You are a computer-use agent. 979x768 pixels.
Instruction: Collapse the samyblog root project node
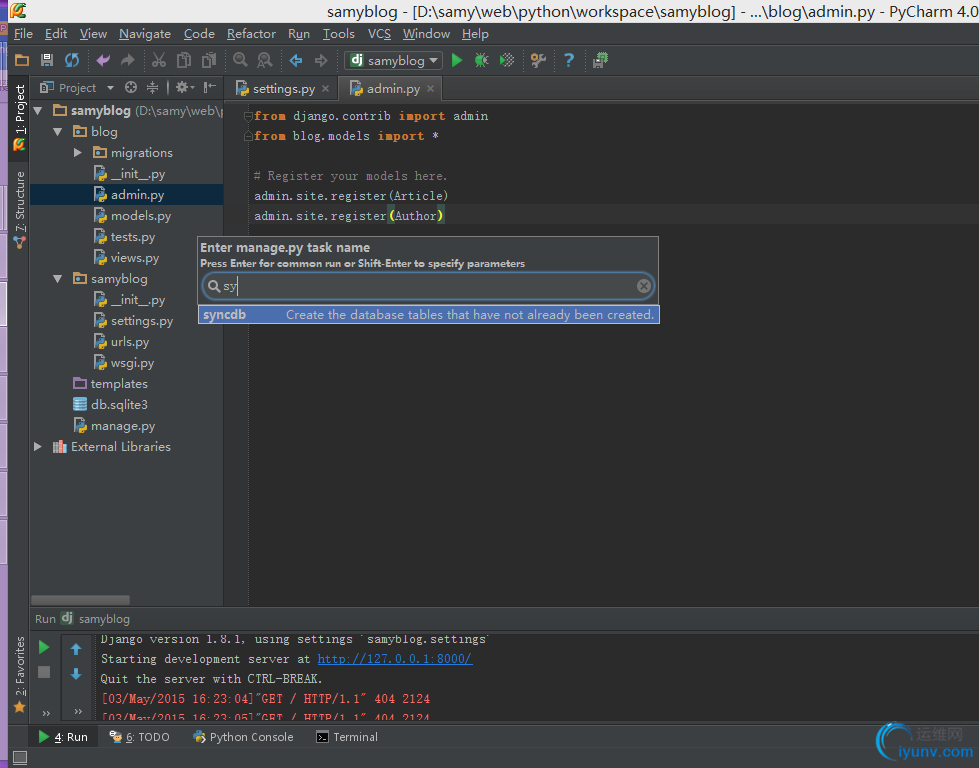[38, 111]
